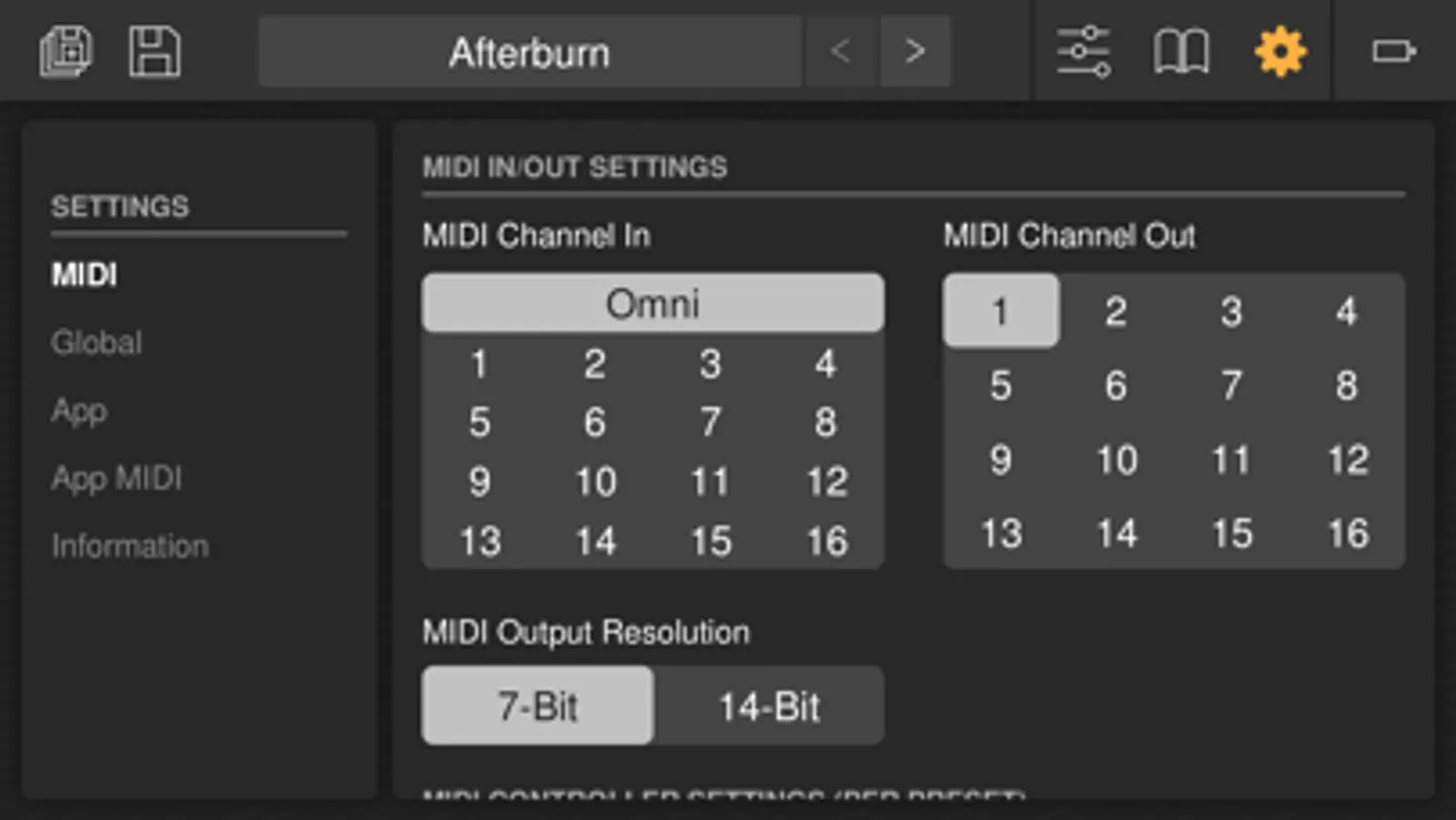1456x820 pixels.
Task: Choose MIDI Channel Out 1
Action: (x=1001, y=312)
